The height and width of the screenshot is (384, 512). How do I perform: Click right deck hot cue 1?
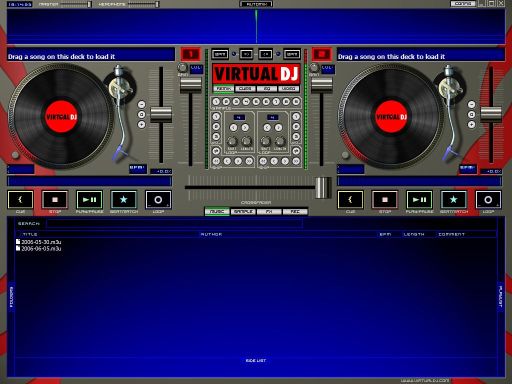[296, 117]
